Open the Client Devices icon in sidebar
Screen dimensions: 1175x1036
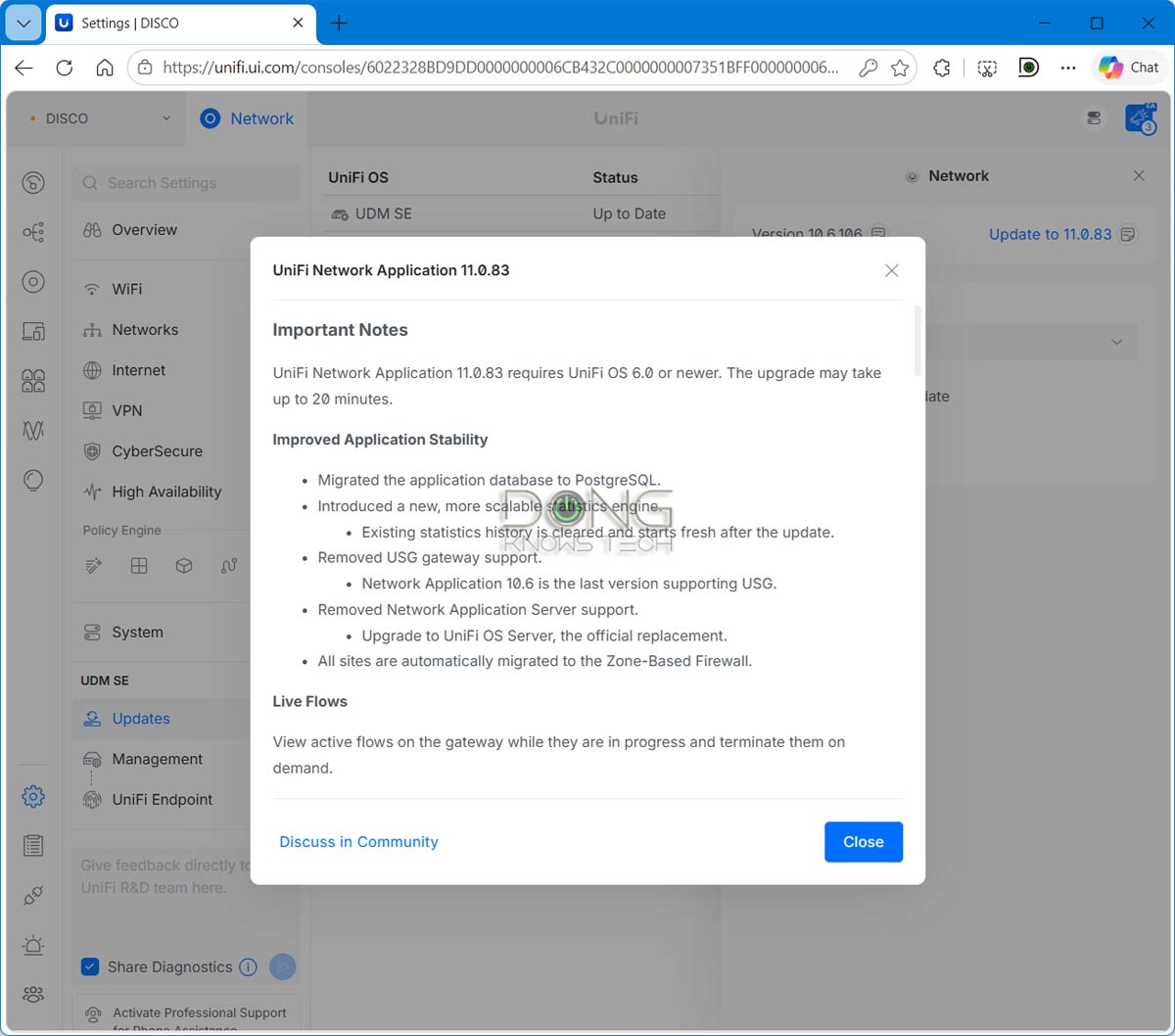pos(33,331)
